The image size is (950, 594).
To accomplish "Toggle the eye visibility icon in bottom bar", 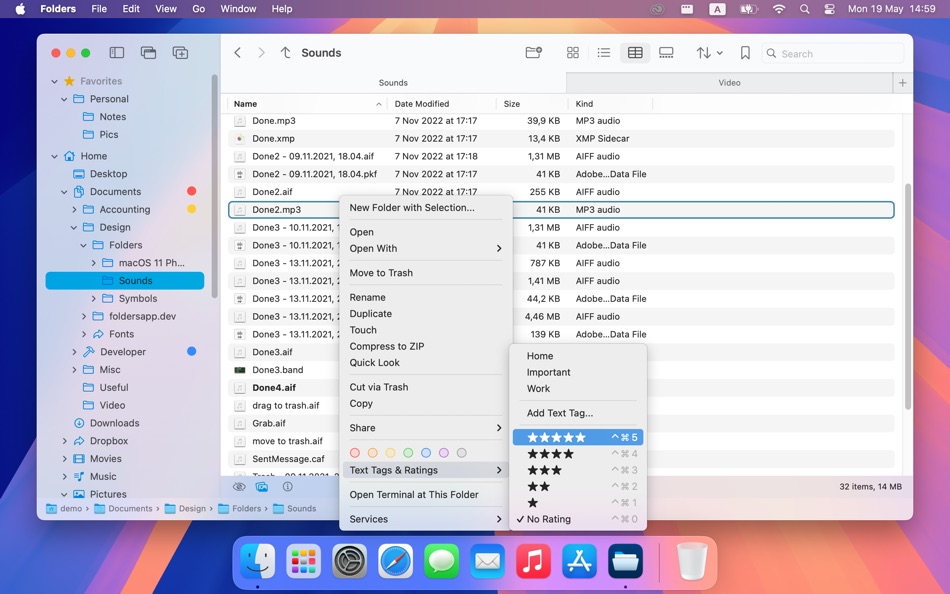I will click(x=238, y=488).
